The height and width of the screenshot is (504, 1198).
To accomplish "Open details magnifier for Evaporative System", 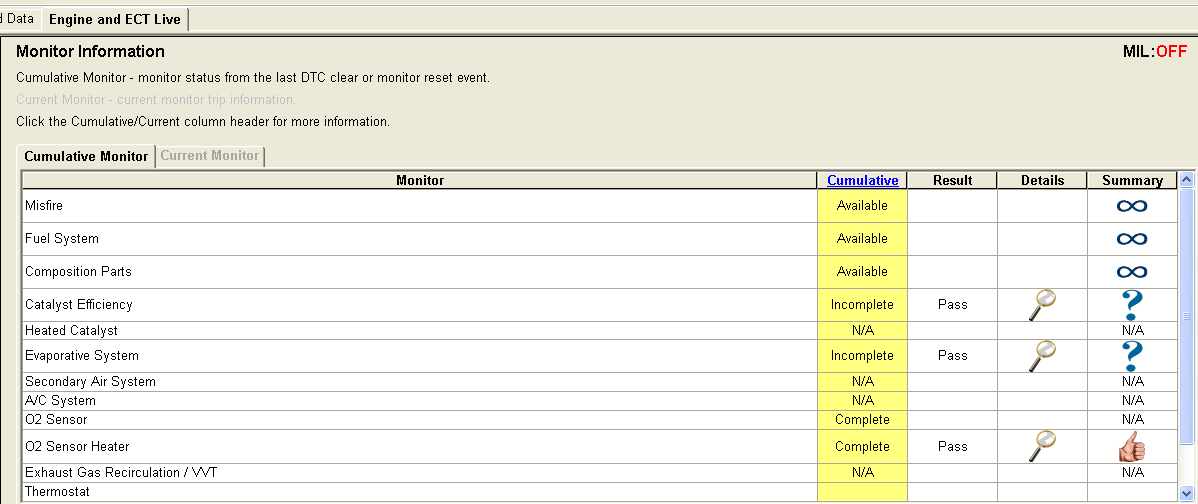I will 1042,356.
